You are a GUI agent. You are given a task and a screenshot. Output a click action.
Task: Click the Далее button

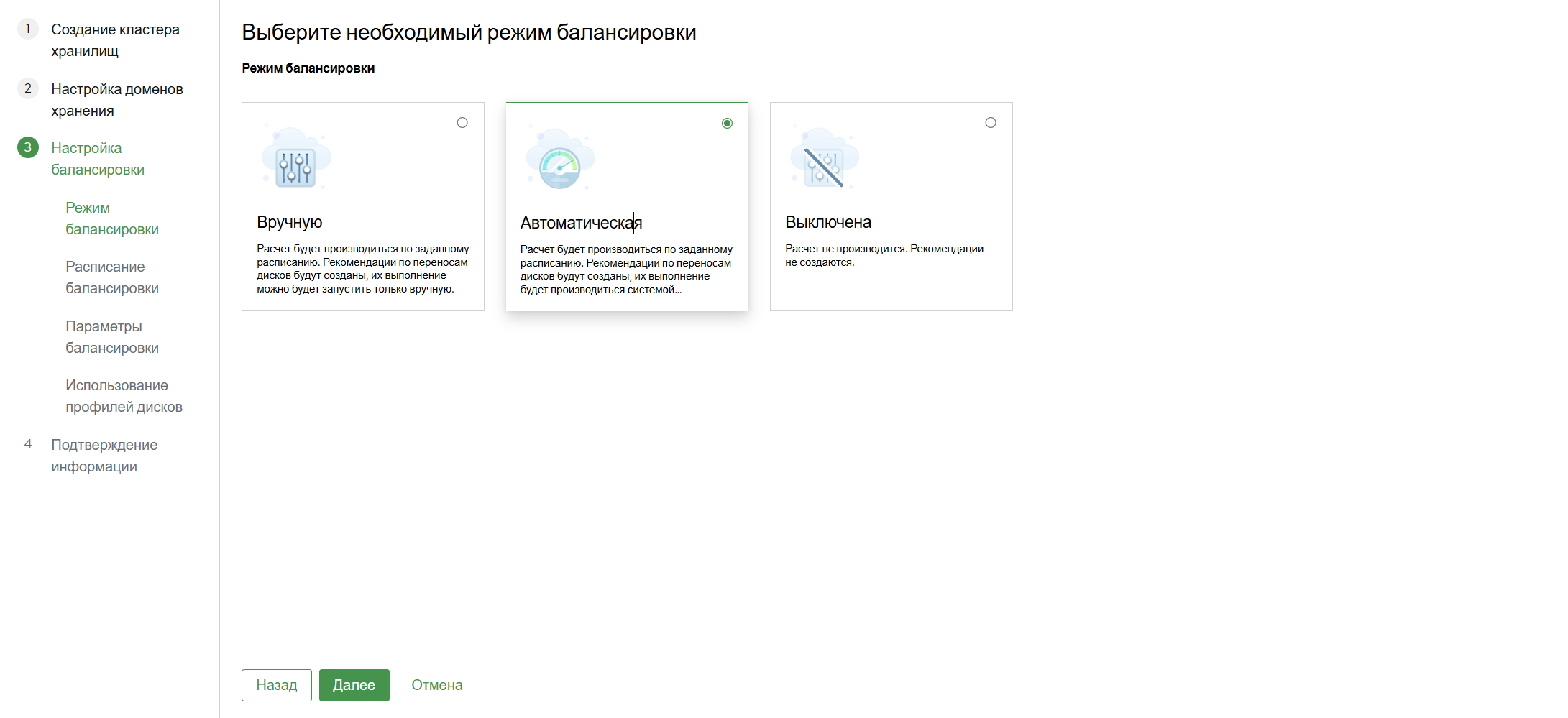(x=354, y=685)
